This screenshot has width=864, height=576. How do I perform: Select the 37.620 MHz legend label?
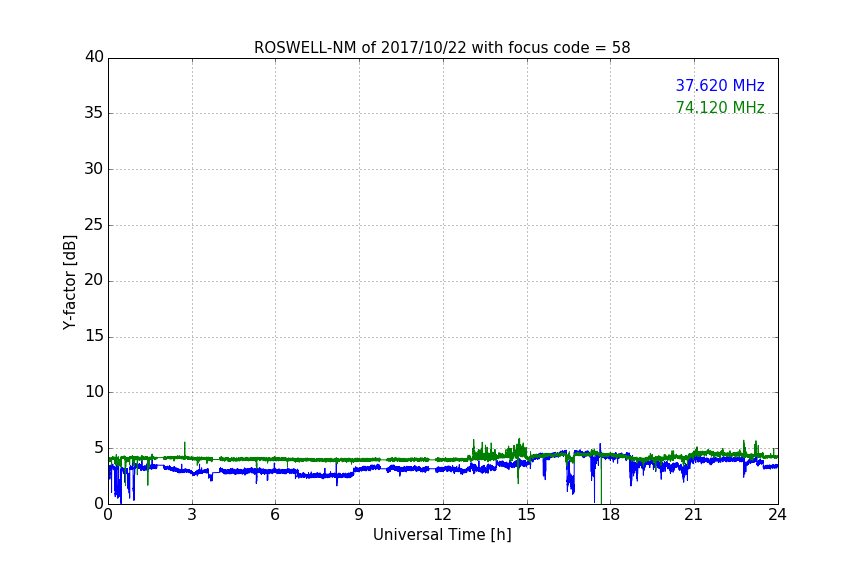(x=720, y=85)
